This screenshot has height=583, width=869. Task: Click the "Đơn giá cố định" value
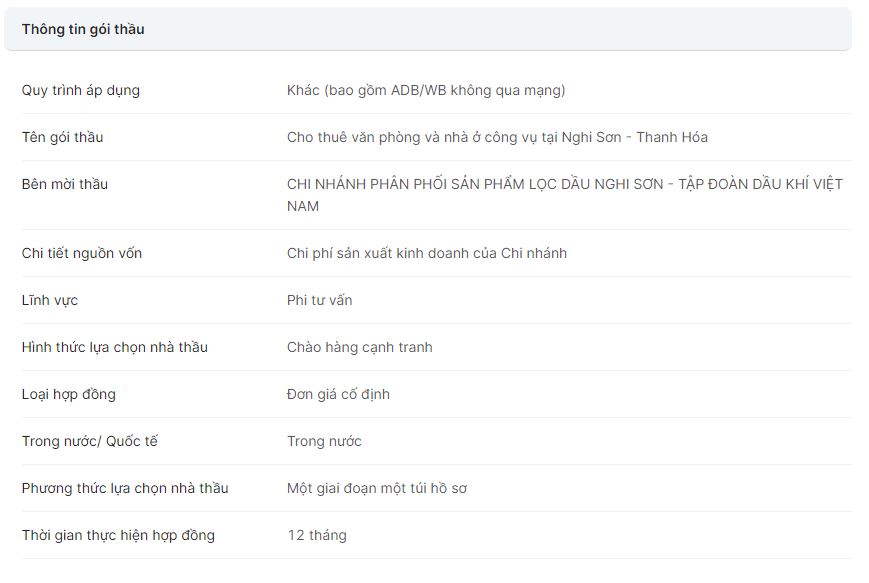click(x=339, y=394)
